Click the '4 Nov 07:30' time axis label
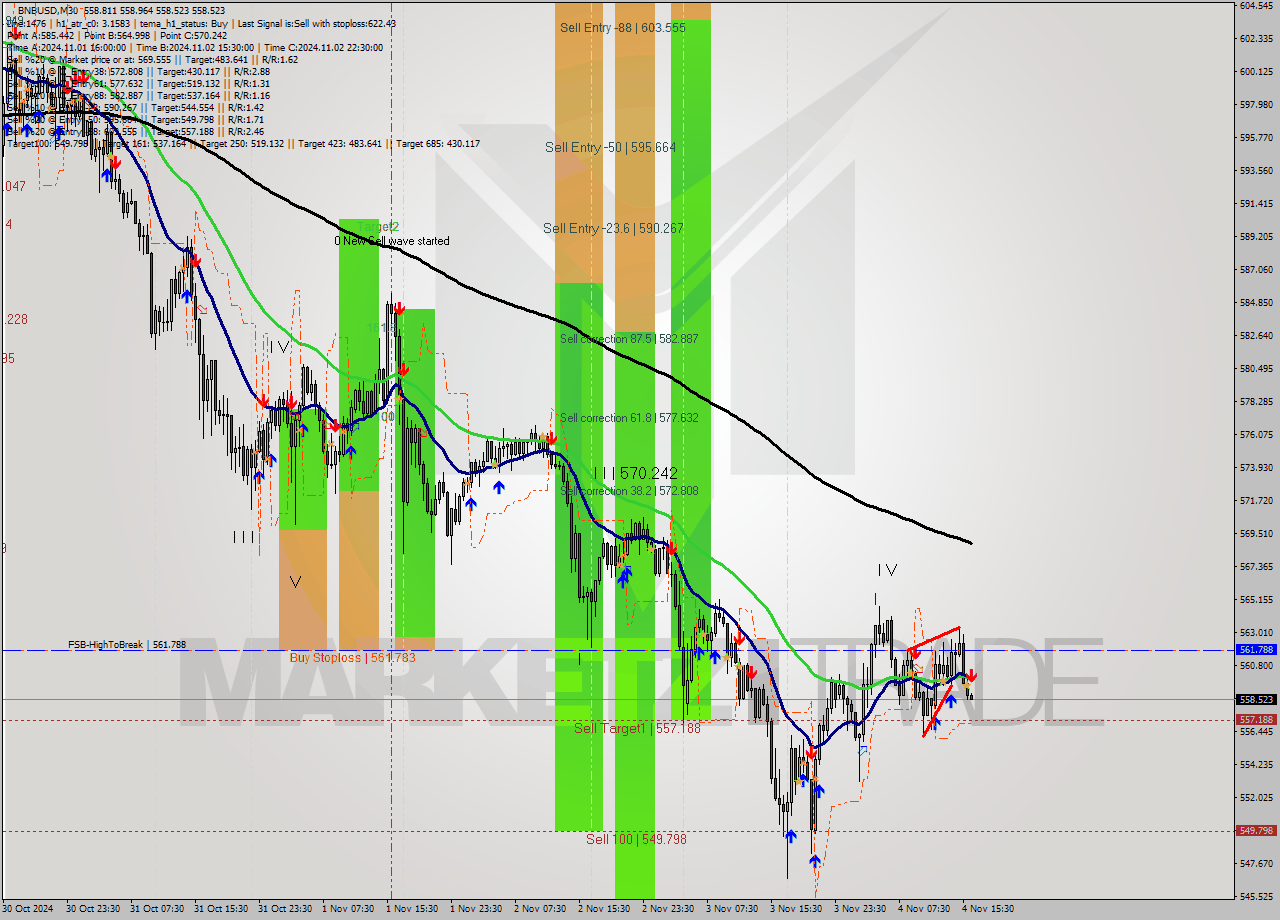 point(924,909)
